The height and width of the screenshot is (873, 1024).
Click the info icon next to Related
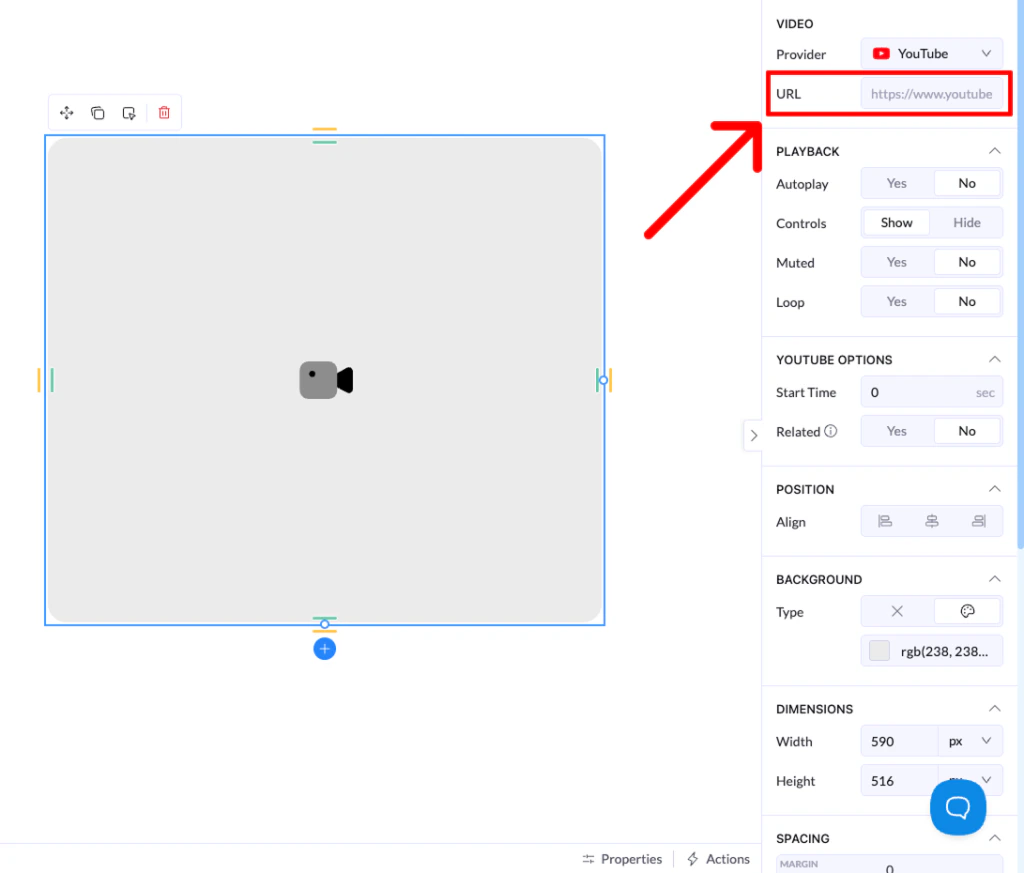pos(831,431)
